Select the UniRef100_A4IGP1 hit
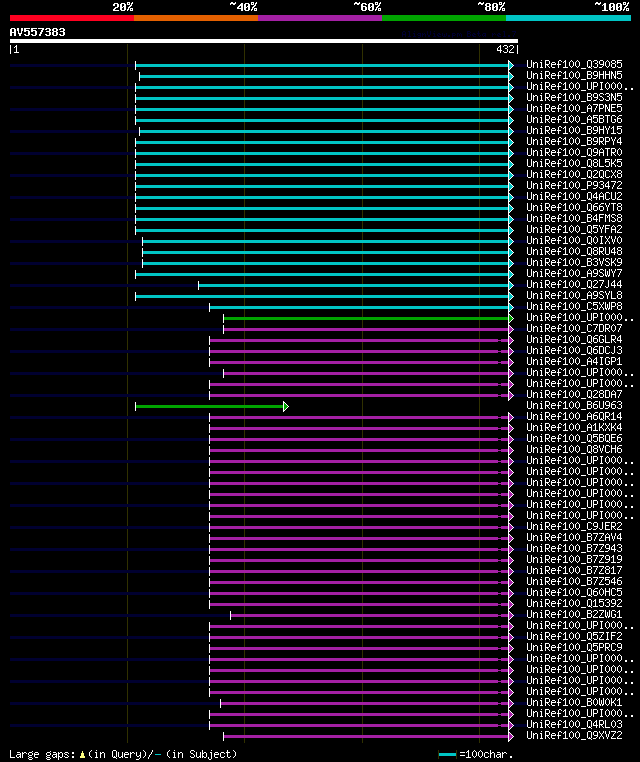The height and width of the screenshot is (762, 640). 574,362
